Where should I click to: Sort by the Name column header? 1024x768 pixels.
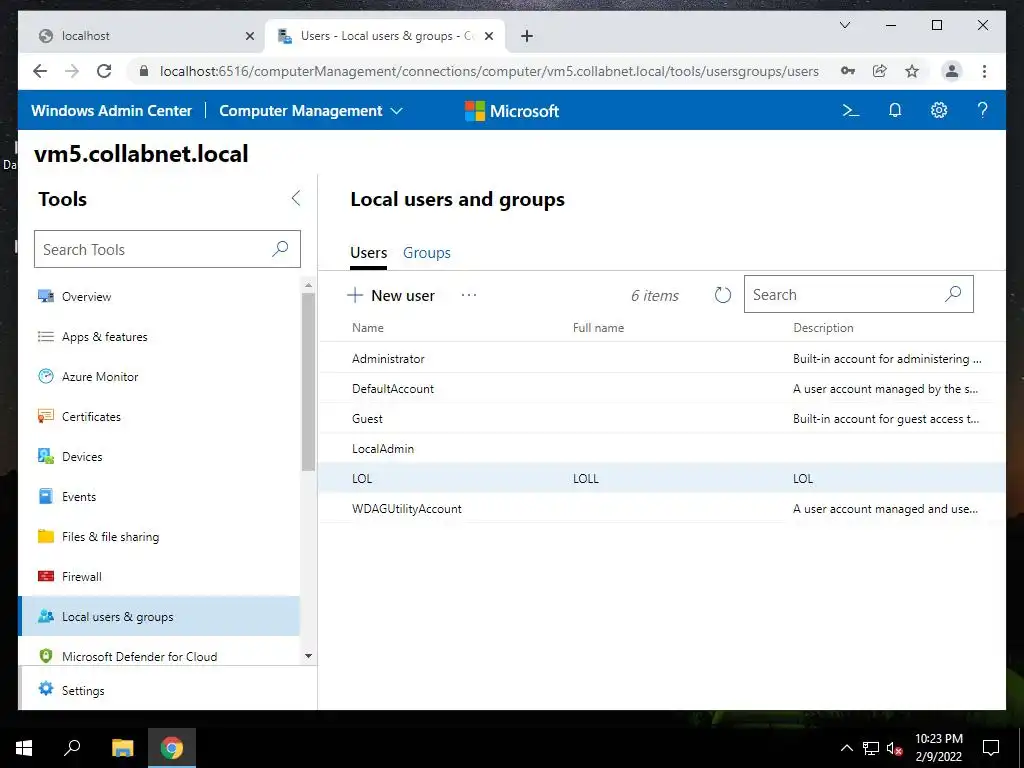click(x=368, y=328)
